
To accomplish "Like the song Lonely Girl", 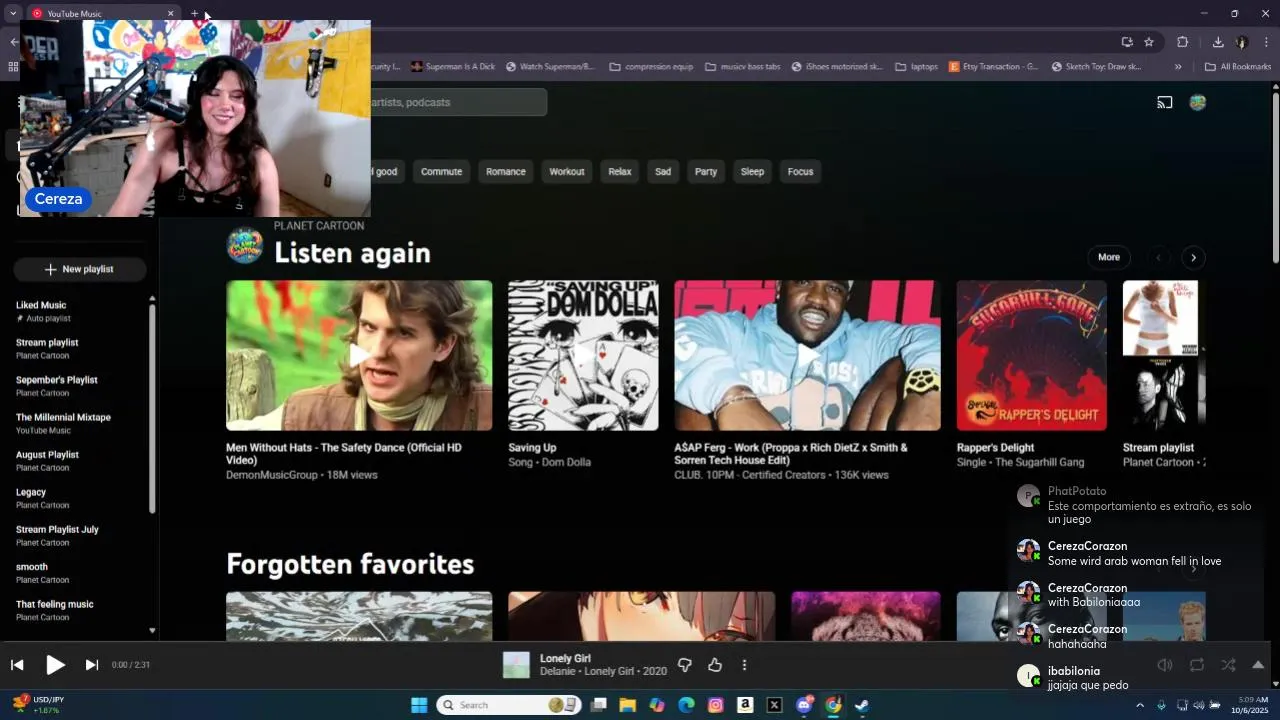I will (x=715, y=665).
